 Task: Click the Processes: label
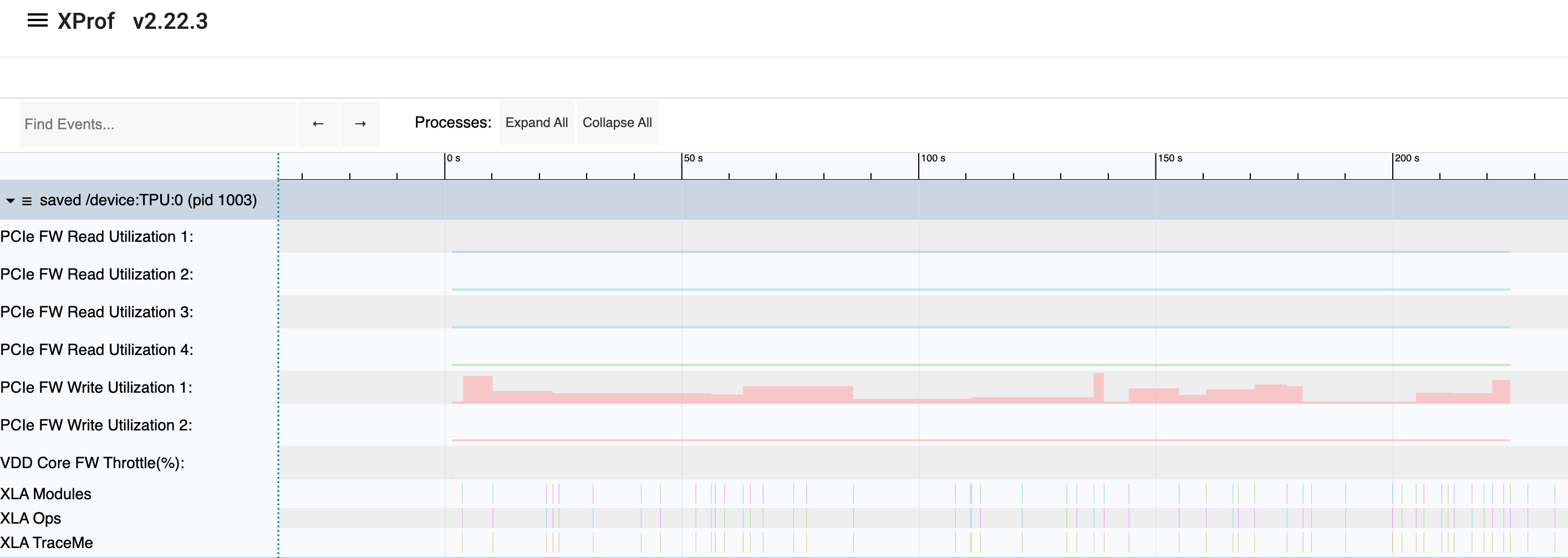pos(453,123)
